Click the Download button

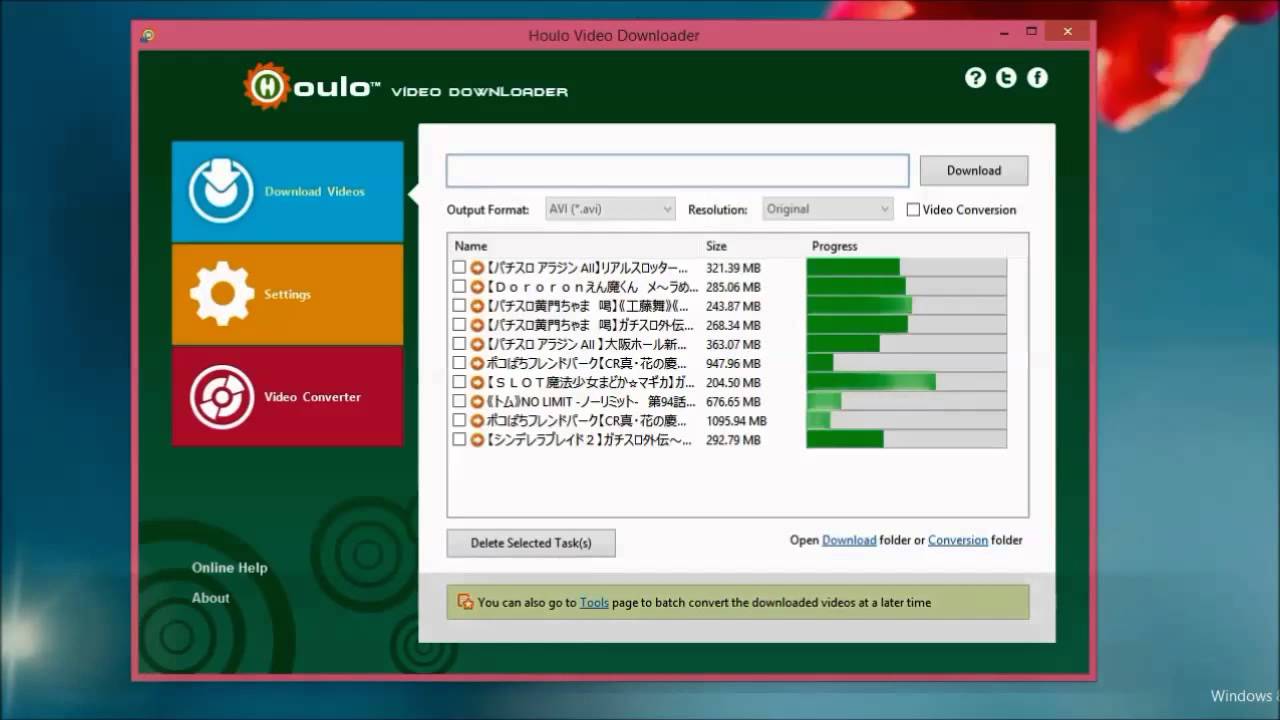click(974, 170)
